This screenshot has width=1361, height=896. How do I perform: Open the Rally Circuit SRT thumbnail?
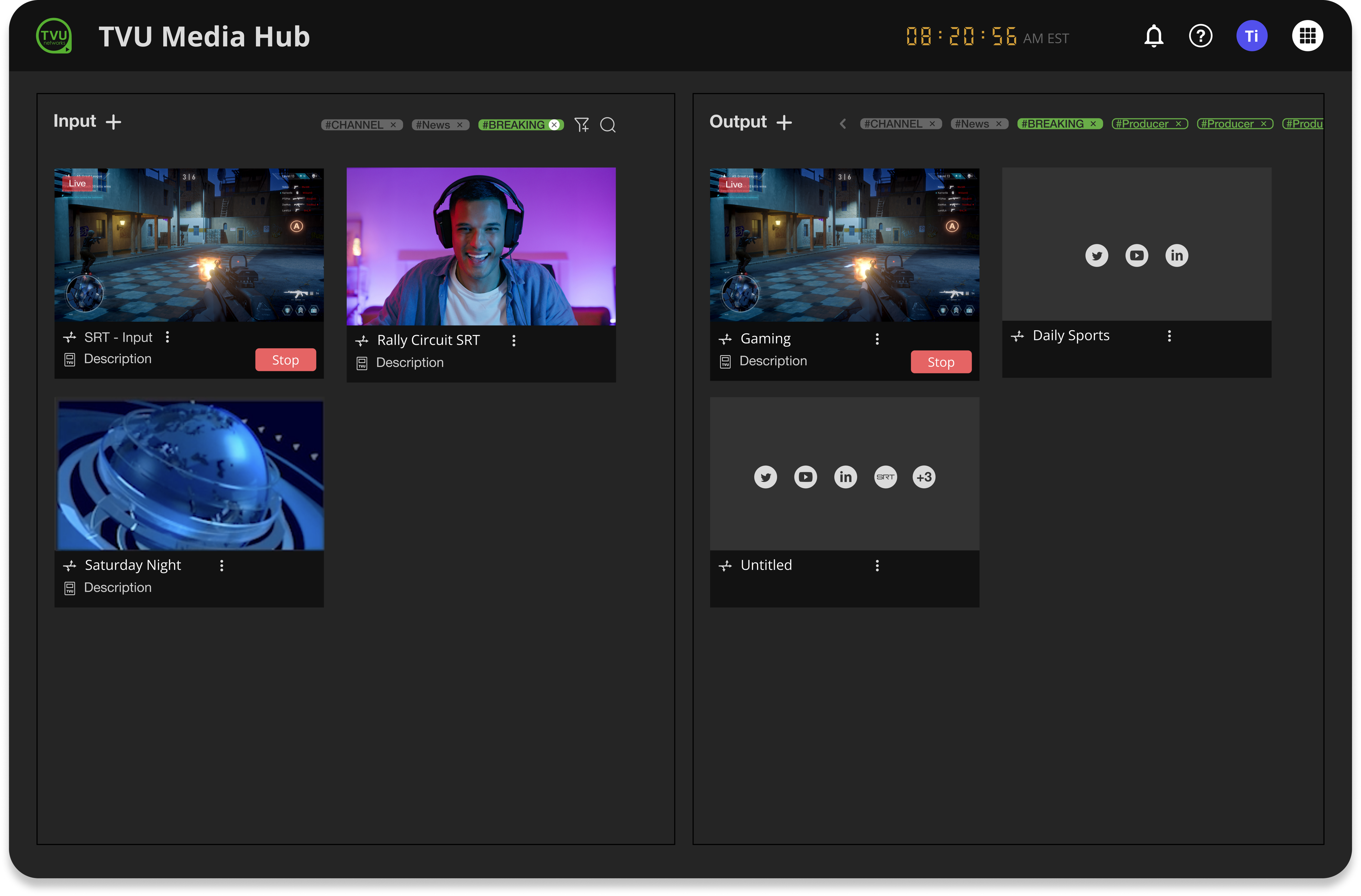pyautogui.click(x=481, y=246)
